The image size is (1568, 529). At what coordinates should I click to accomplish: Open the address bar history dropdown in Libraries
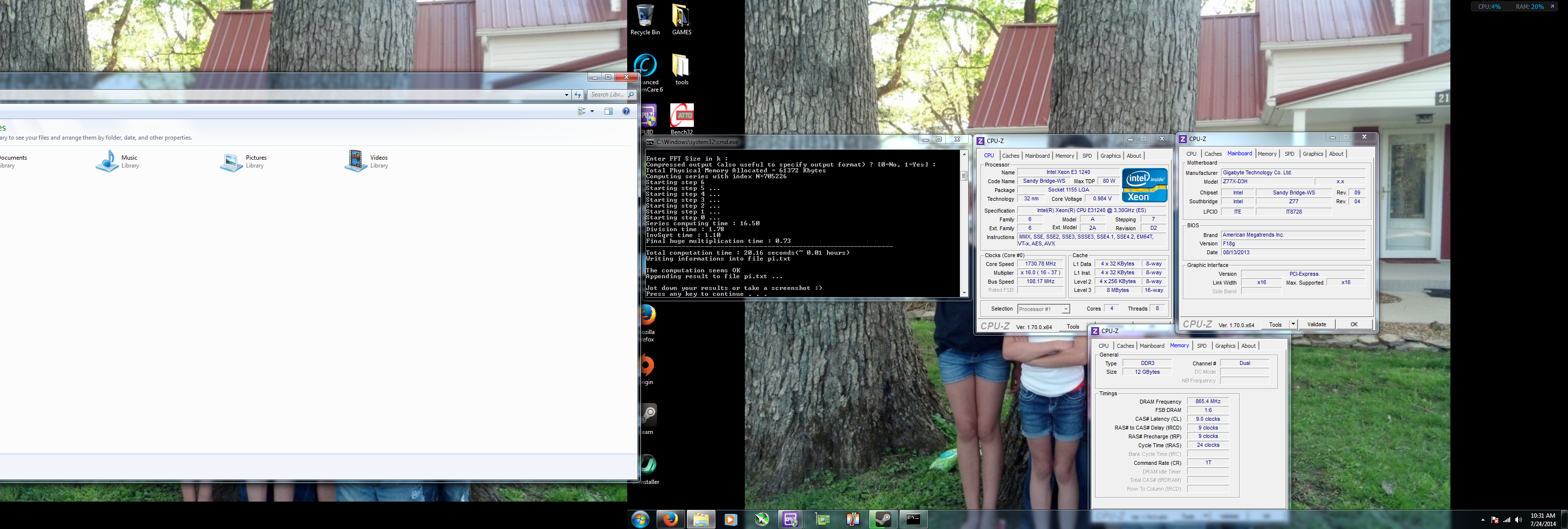[567, 95]
